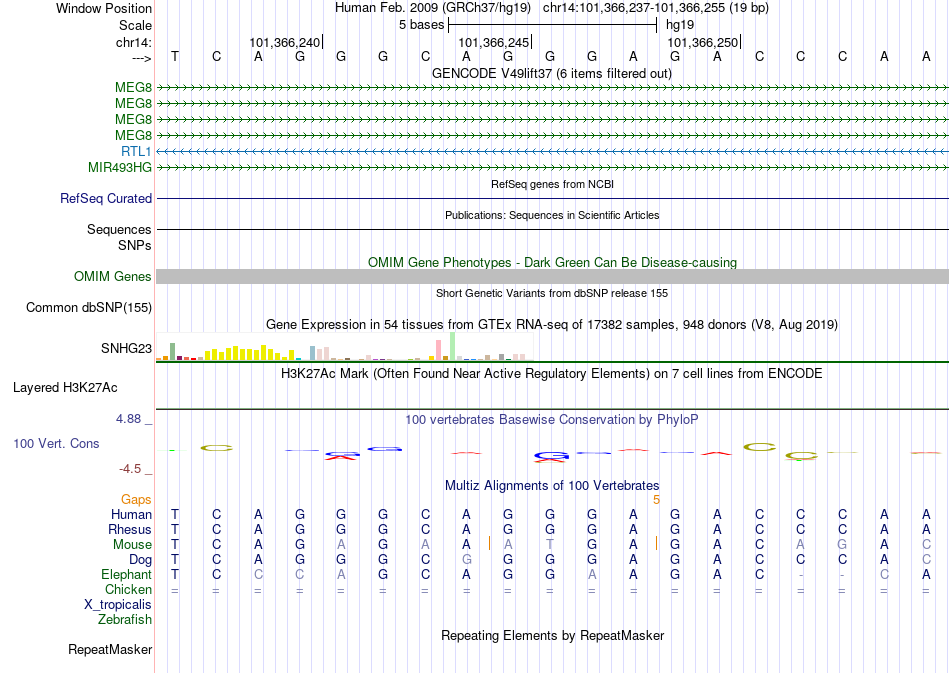
Task: Click the '100 Vert. Cons' track label
Action: point(56,443)
